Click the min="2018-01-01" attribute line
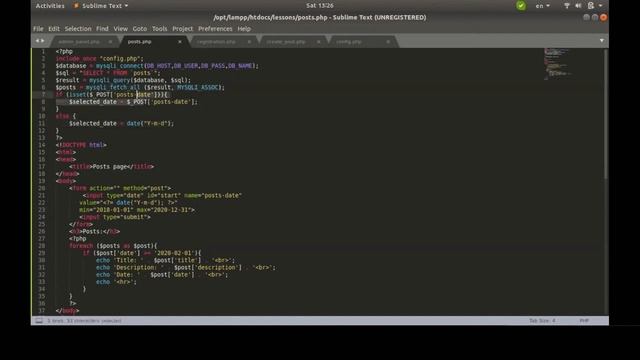The width and height of the screenshot is (640, 360). (137, 210)
